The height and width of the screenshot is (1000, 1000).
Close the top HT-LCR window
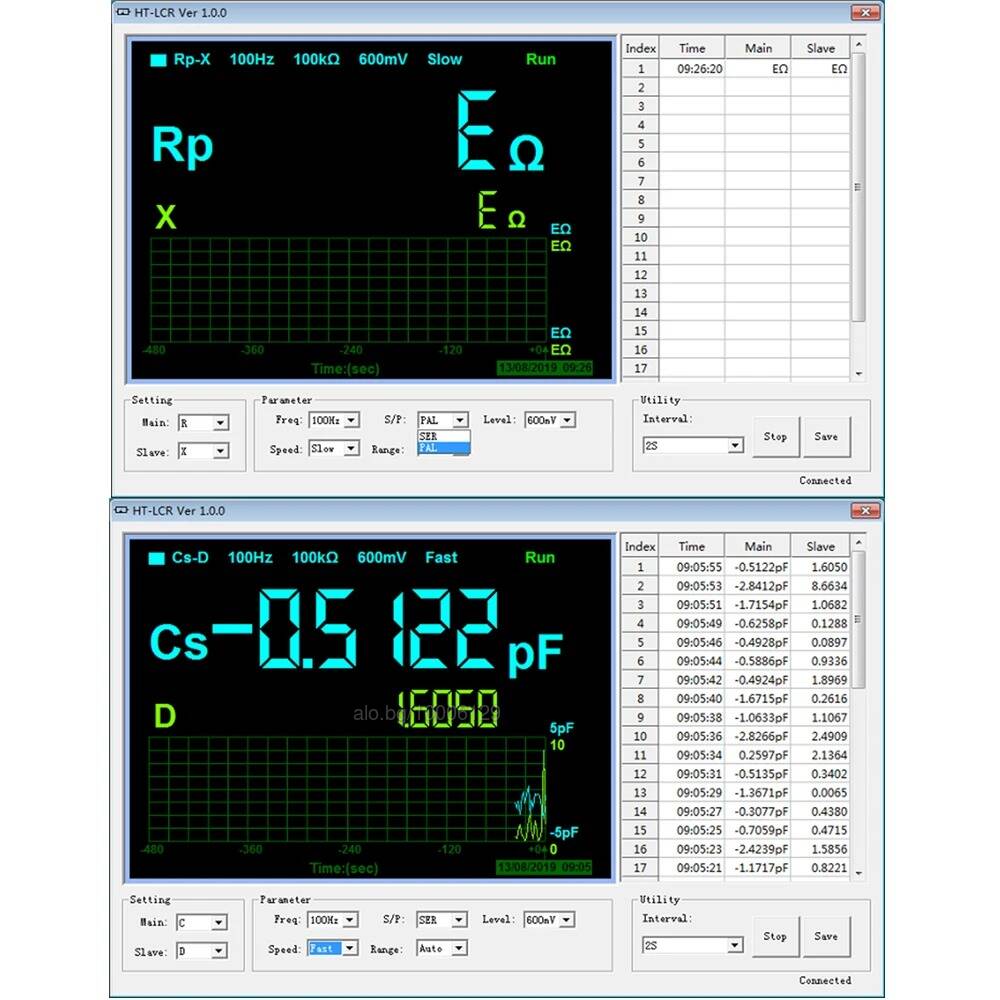(866, 12)
